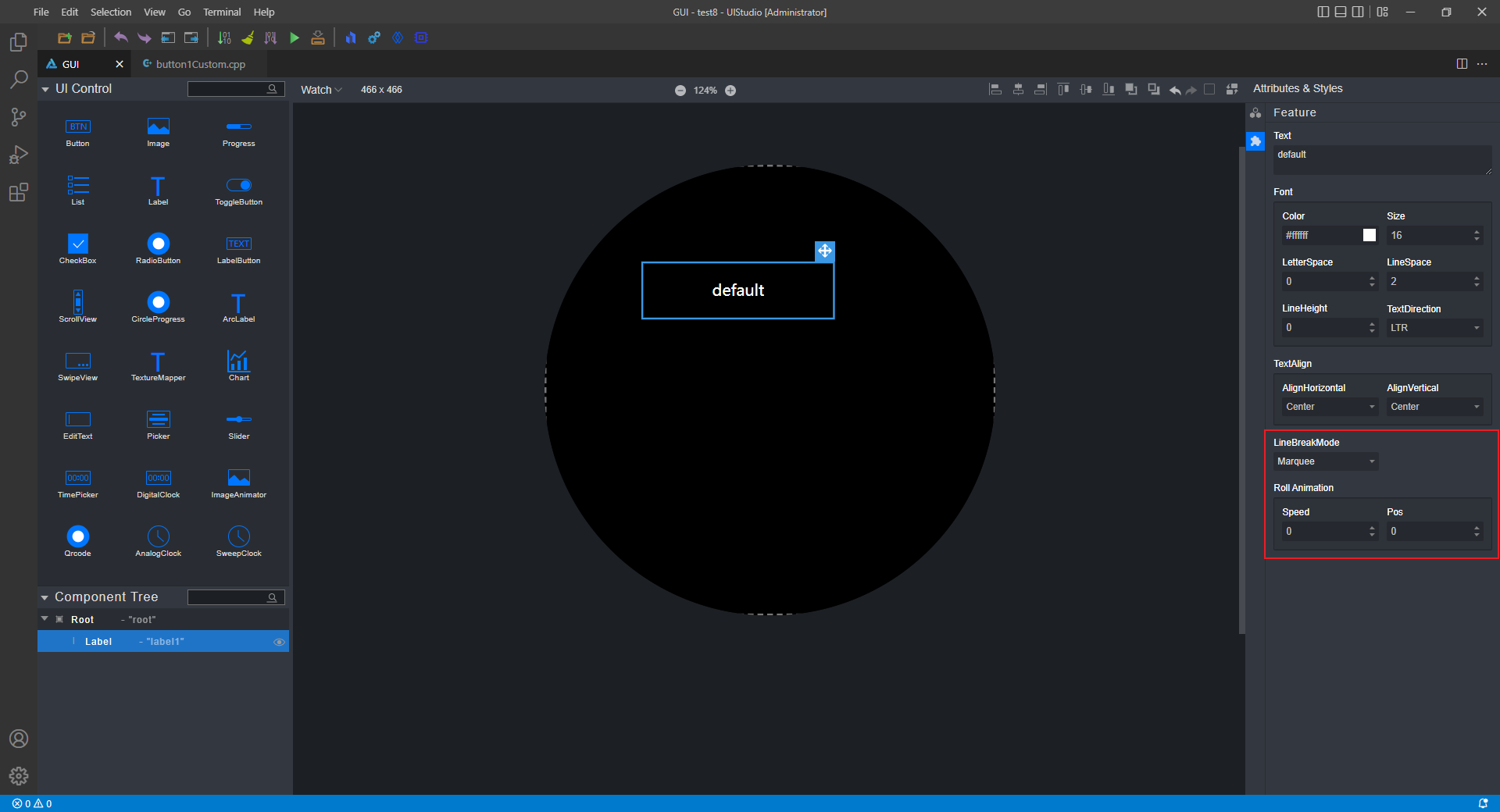Switch to button1Custom.cpp tab
Viewport: 1500px width, 812px height.
click(200, 64)
